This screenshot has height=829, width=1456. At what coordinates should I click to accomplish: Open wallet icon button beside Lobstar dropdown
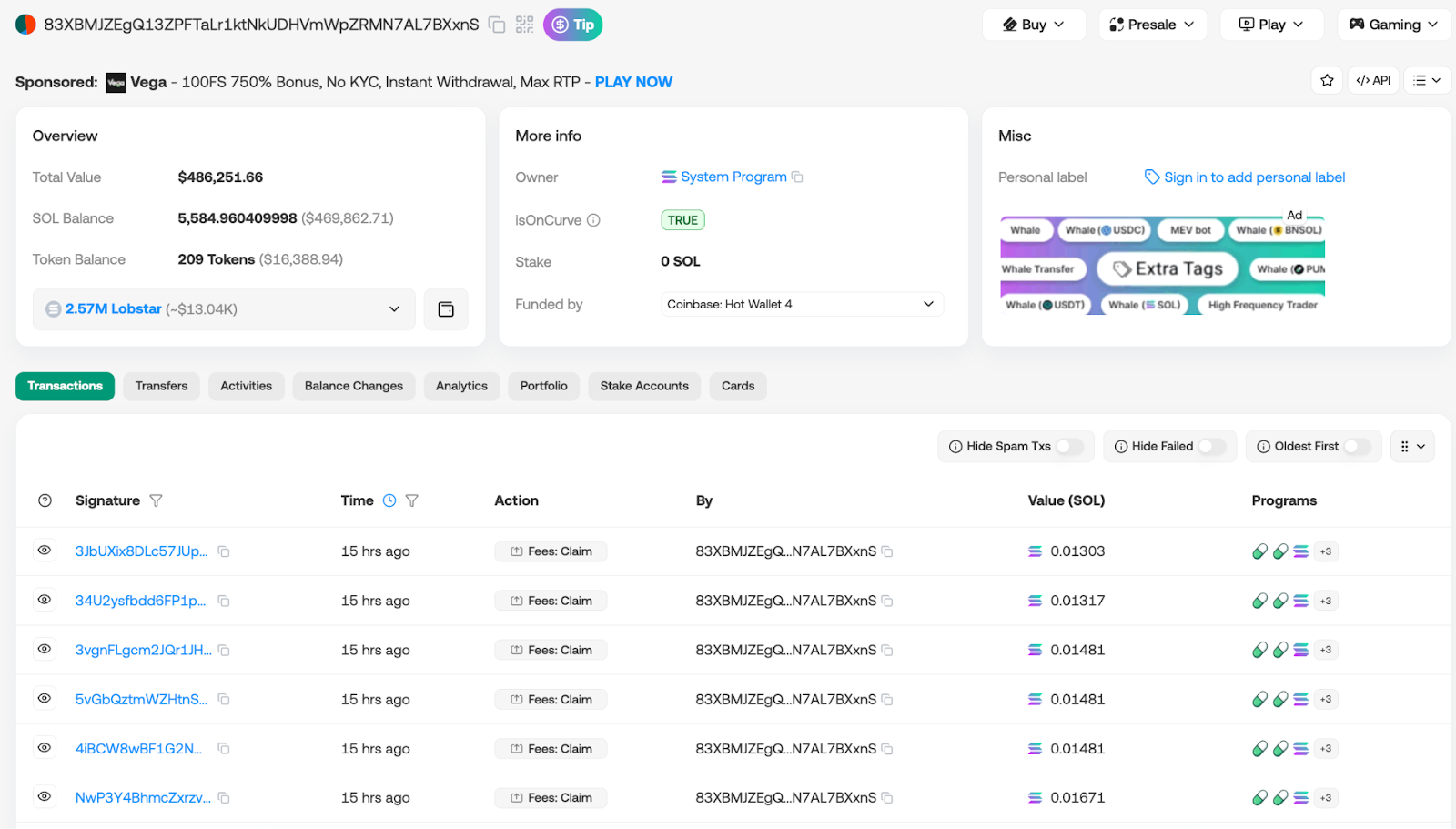[446, 309]
